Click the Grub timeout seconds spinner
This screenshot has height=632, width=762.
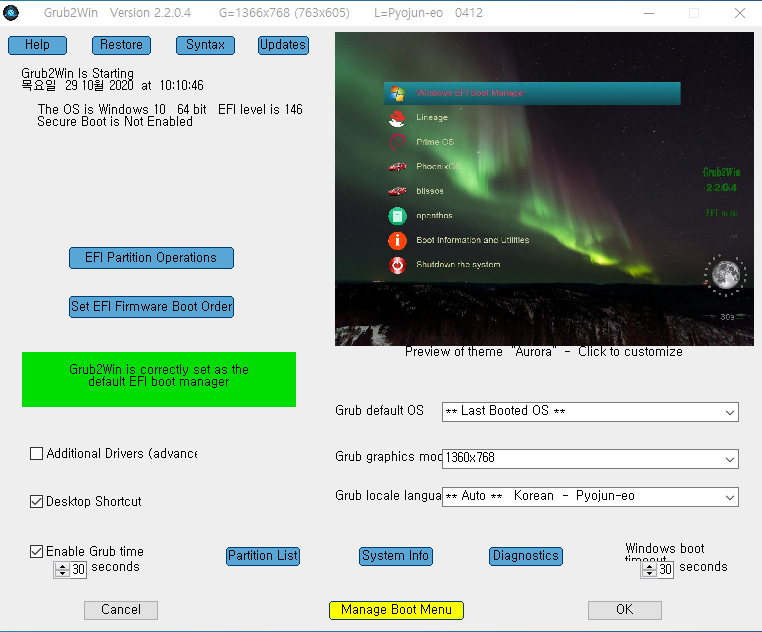pyautogui.click(x=62, y=570)
